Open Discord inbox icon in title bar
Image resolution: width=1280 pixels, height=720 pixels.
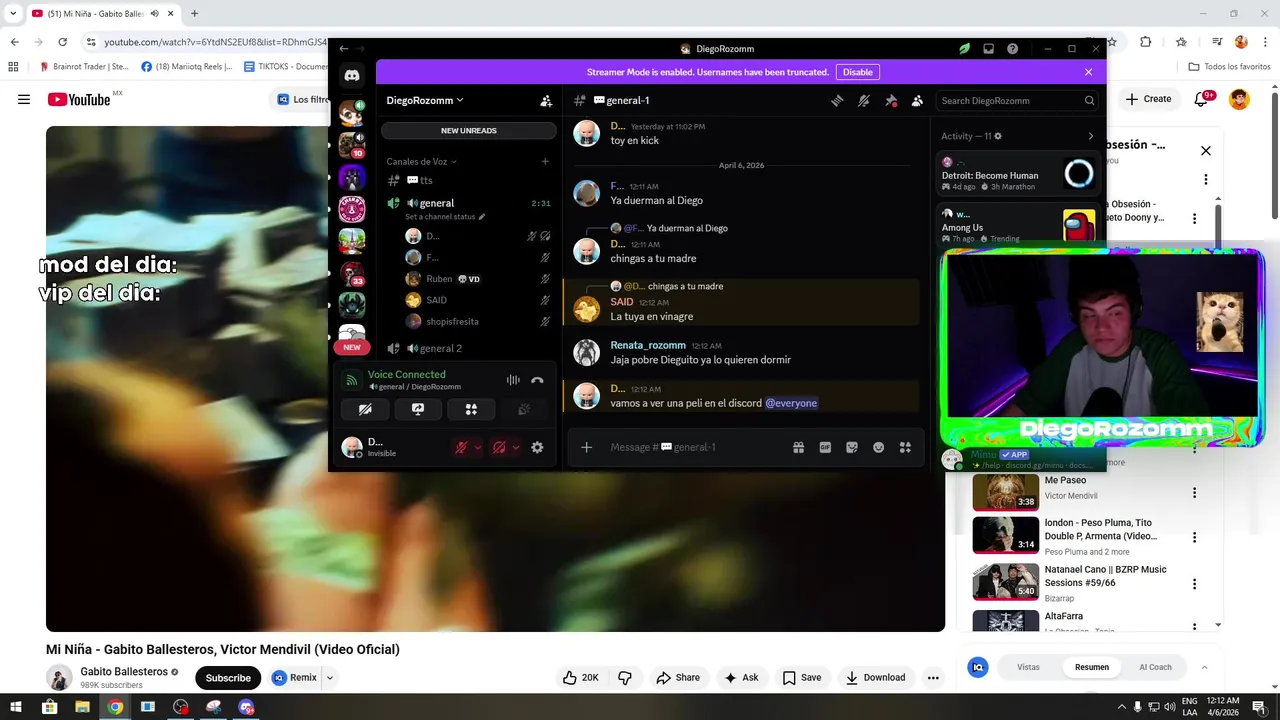click(988, 48)
